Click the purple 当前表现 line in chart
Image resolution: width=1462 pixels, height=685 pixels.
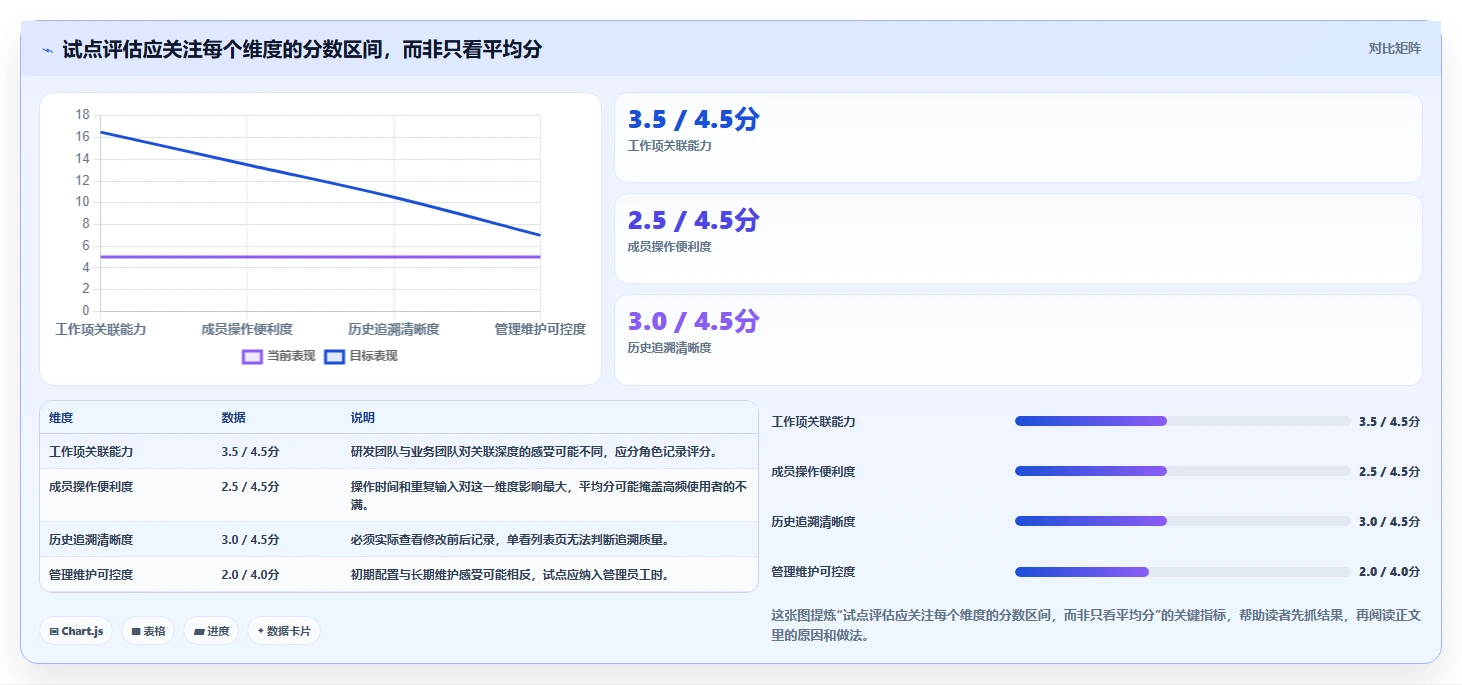[320, 257]
